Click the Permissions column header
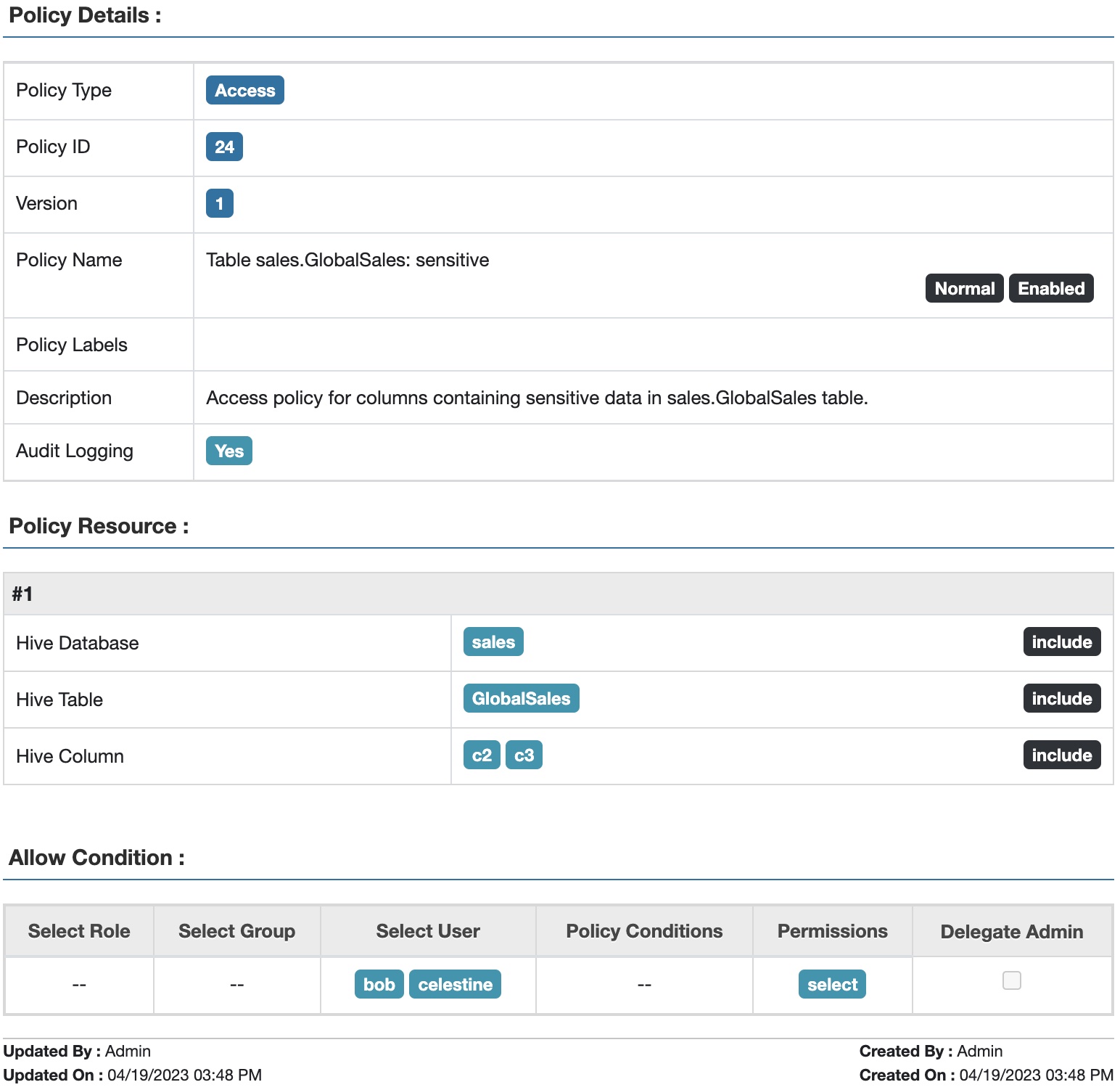 pyautogui.click(x=832, y=931)
